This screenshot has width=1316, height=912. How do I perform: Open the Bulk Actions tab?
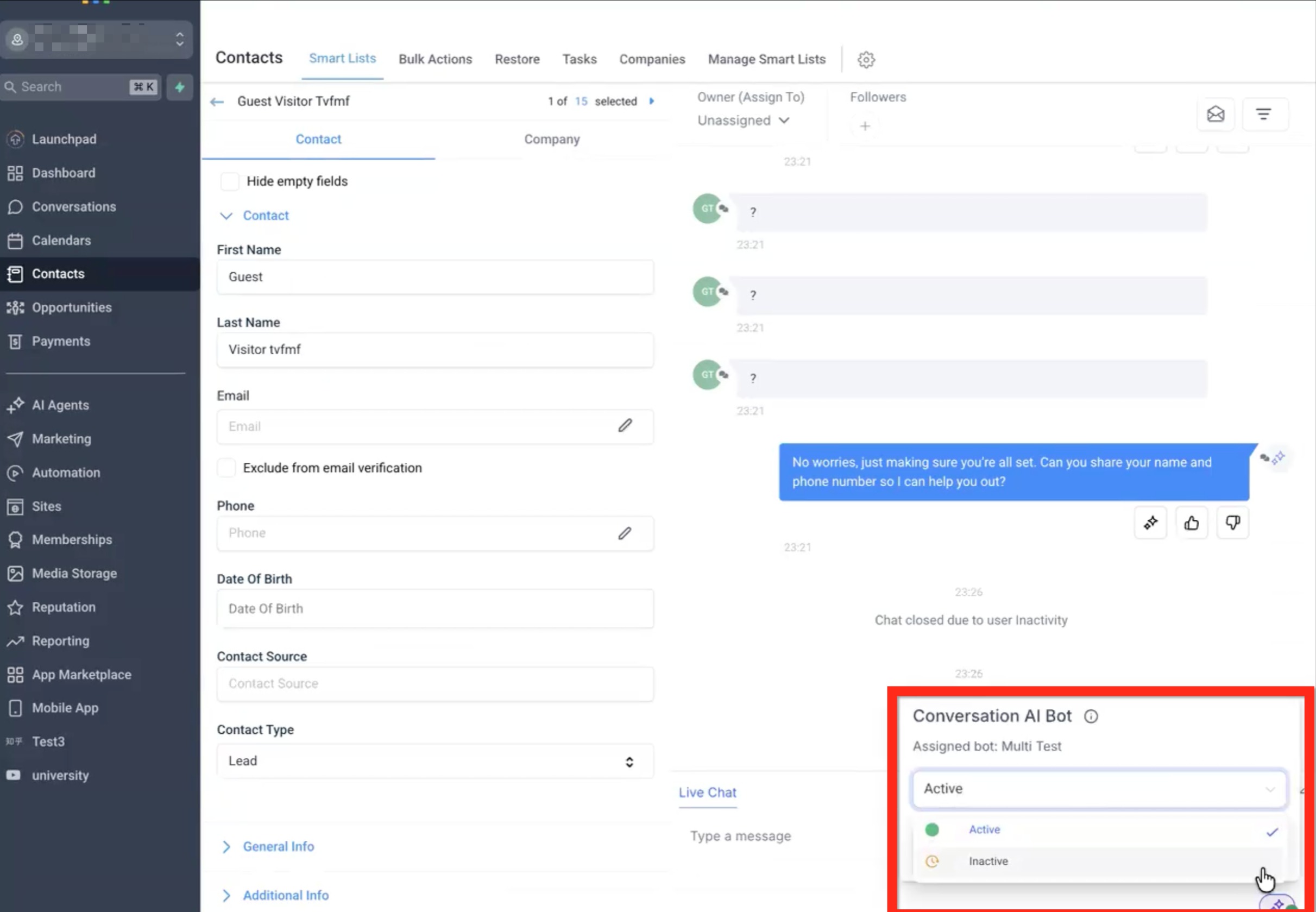click(435, 59)
